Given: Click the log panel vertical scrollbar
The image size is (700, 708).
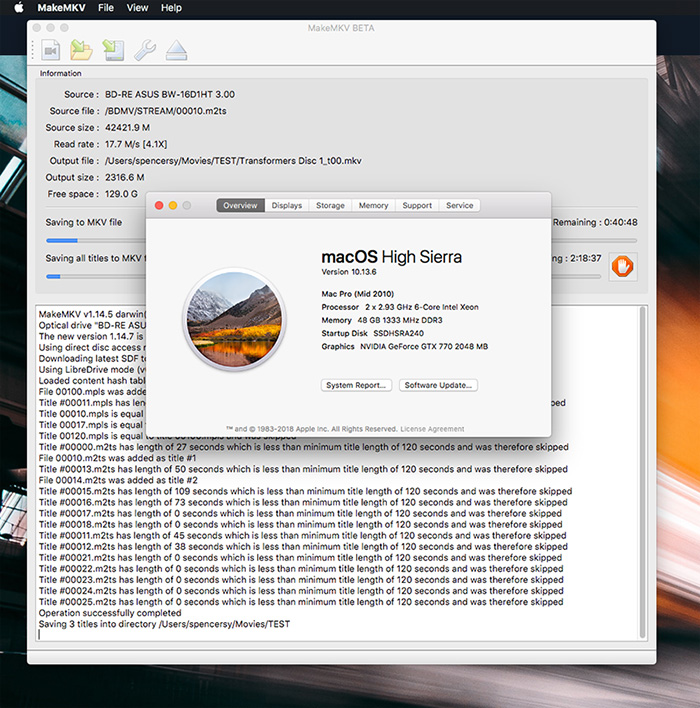Looking at the screenshot, I should (x=642, y=472).
